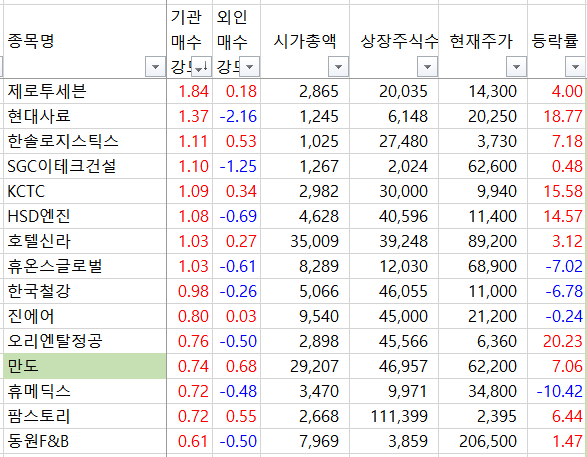Open the 시가총액 column filter dropdown
This screenshot has width=587, height=457.
coord(338,67)
